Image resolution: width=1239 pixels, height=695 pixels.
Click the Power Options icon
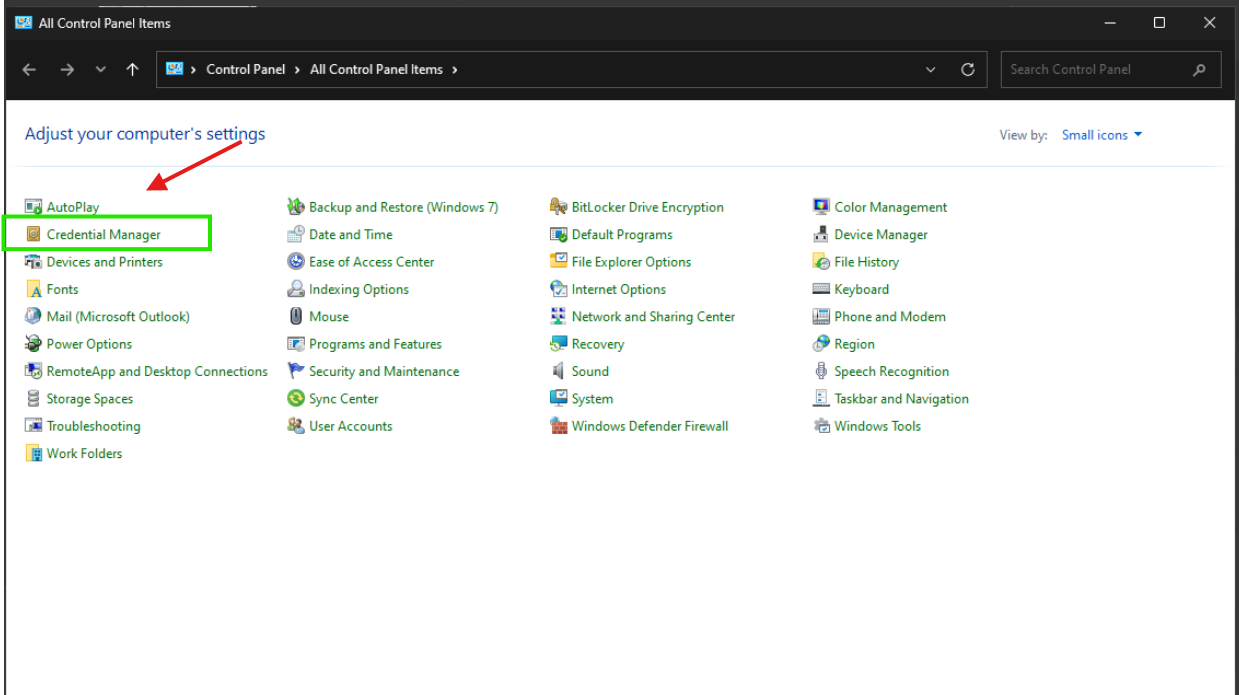pyautogui.click(x=33, y=344)
